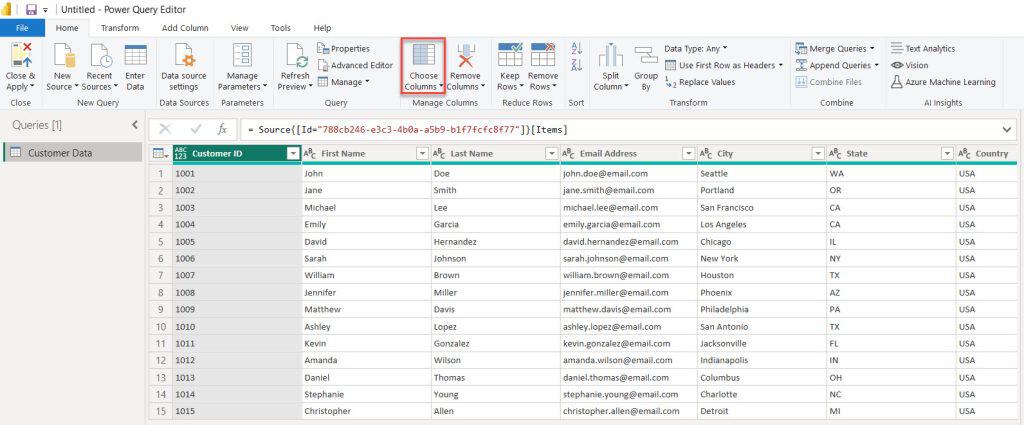Click cell john.doe@email.com
This screenshot has height=425, width=1024.
tap(628, 174)
